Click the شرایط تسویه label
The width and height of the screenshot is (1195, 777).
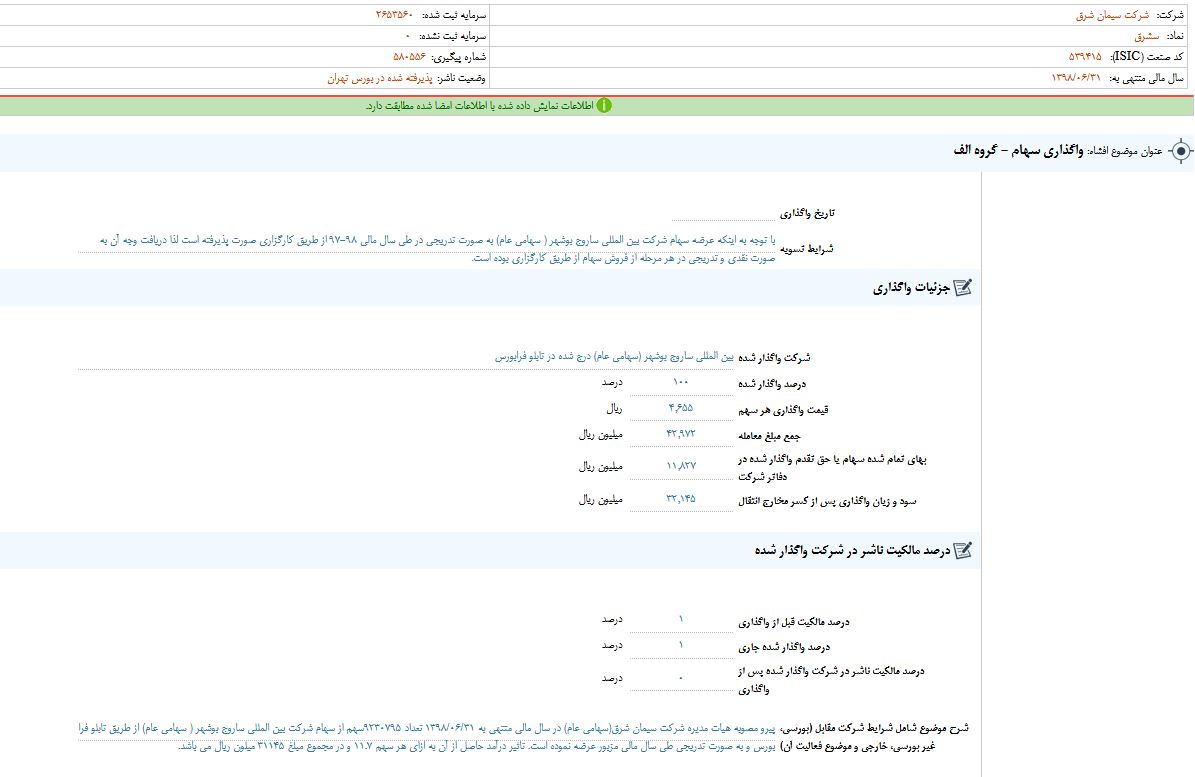(x=806, y=249)
